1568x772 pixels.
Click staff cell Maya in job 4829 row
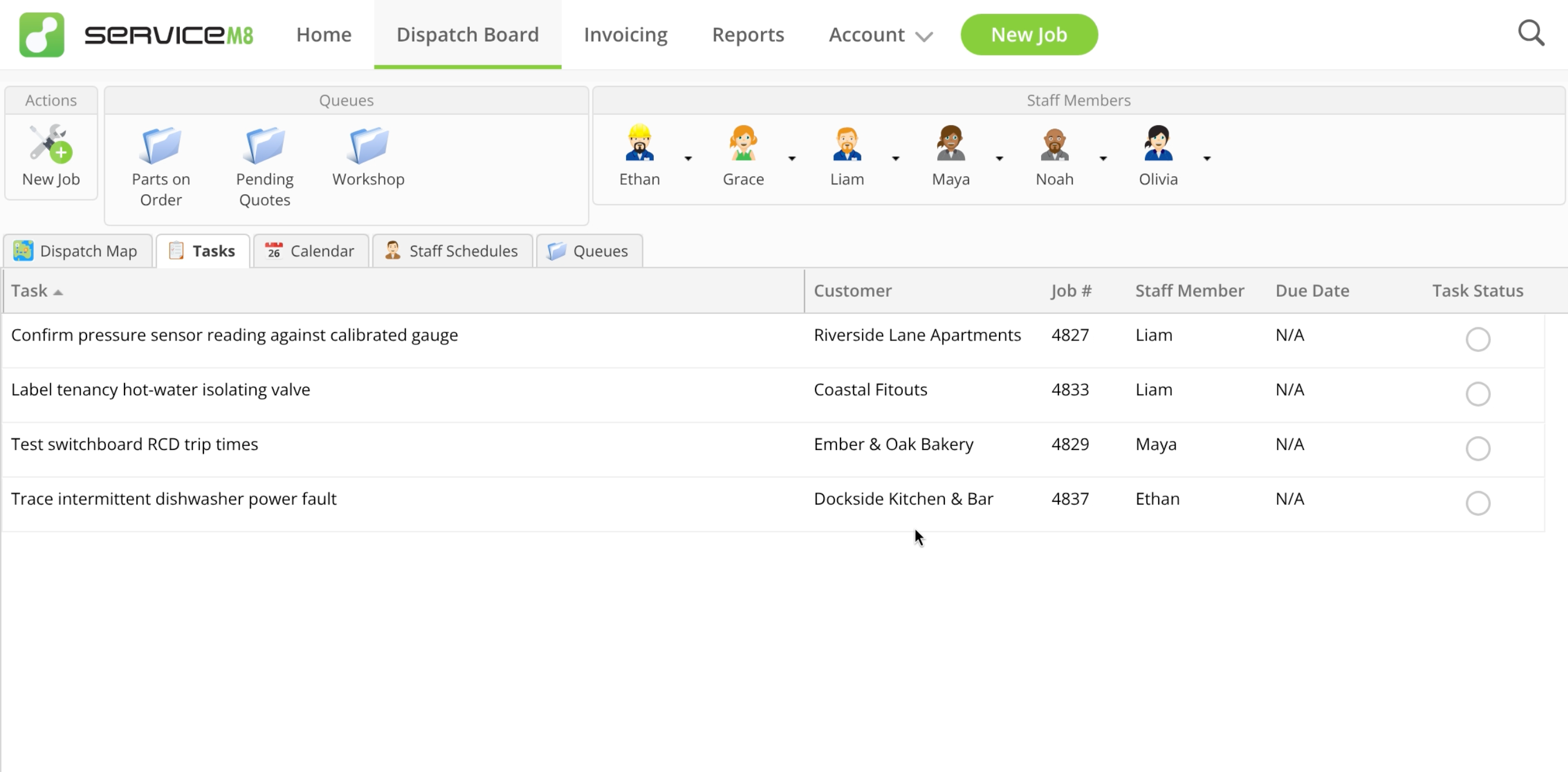point(1155,445)
